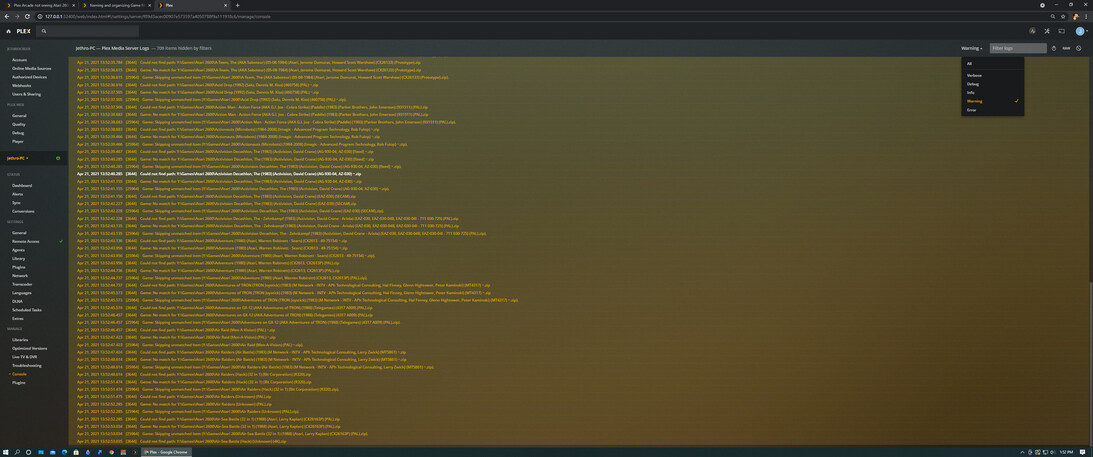Click the clear logs icon
Viewport: 1093px width, 457px height.
pyautogui.click(x=1078, y=49)
